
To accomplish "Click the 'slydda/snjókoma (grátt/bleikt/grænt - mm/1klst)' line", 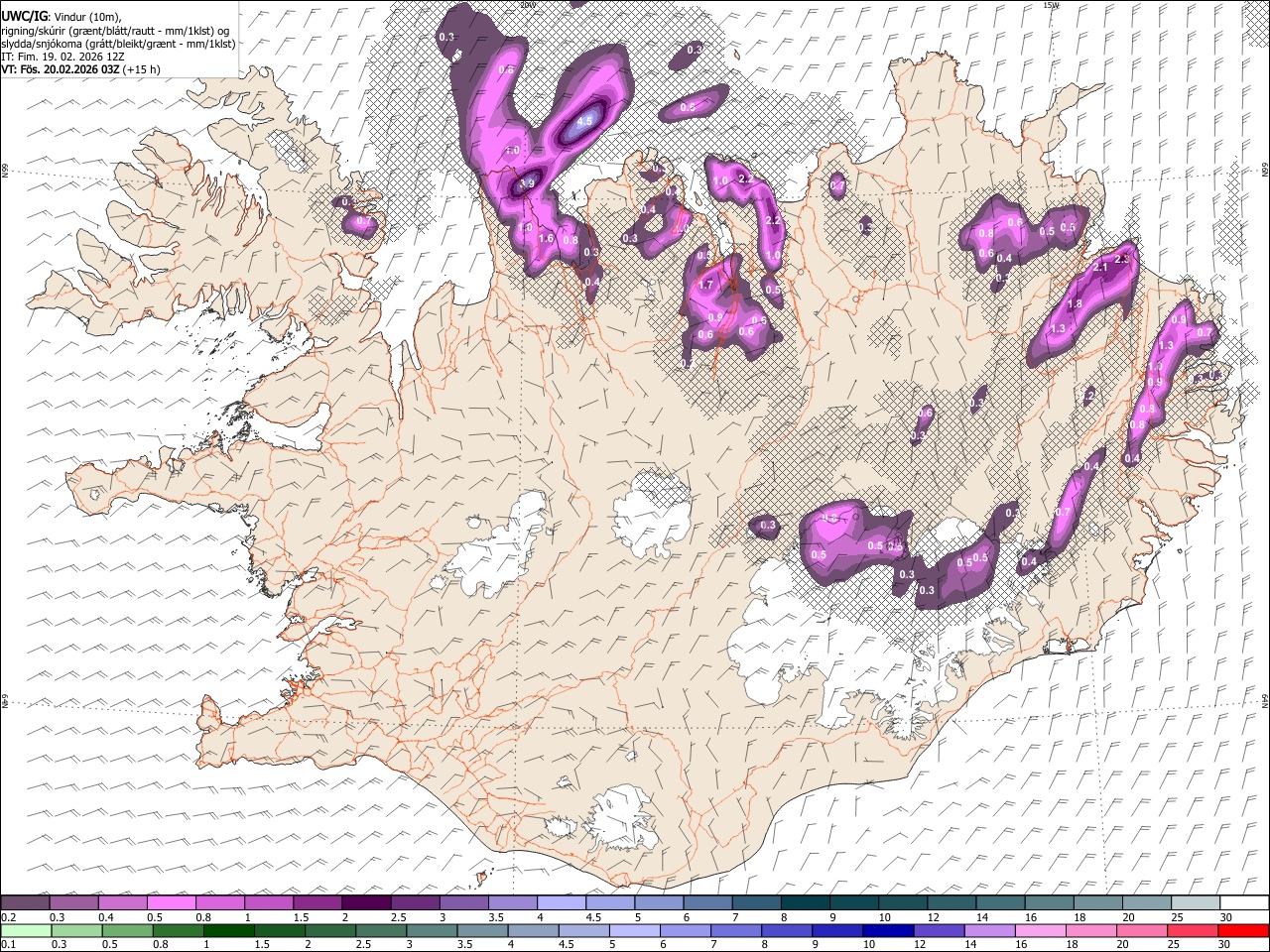I will click(x=118, y=44).
